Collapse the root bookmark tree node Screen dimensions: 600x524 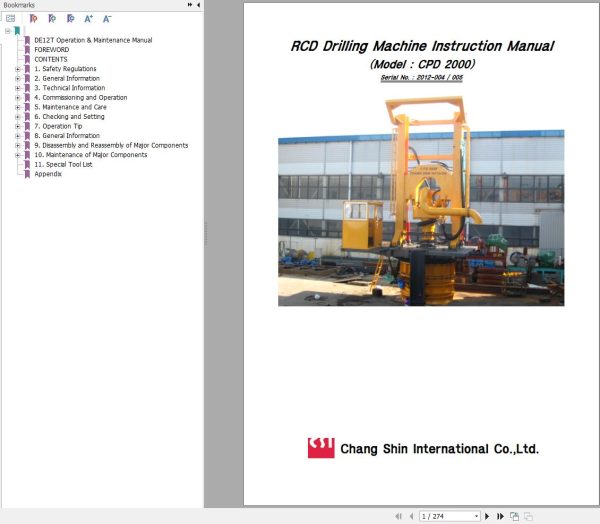(x=8, y=31)
